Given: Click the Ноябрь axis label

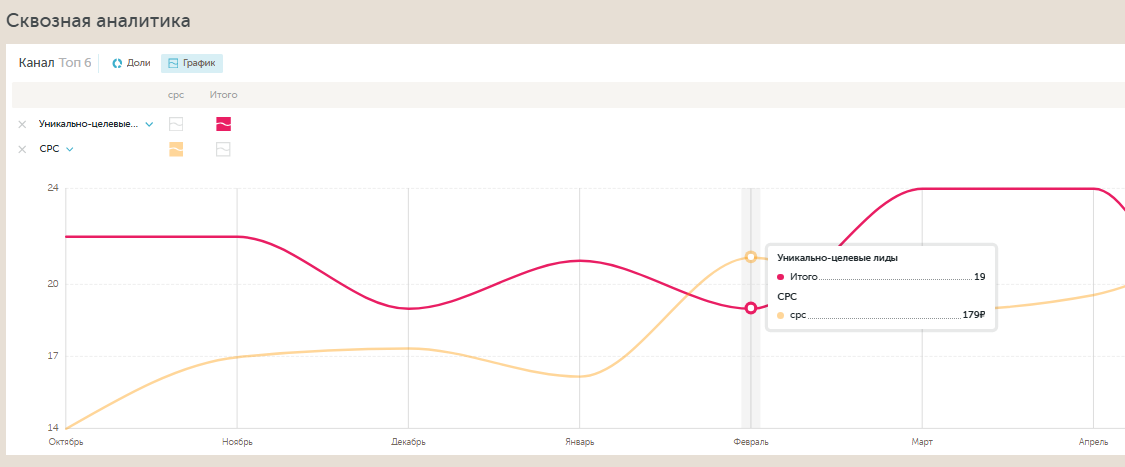Looking at the screenshot, I should pos(237,442).
